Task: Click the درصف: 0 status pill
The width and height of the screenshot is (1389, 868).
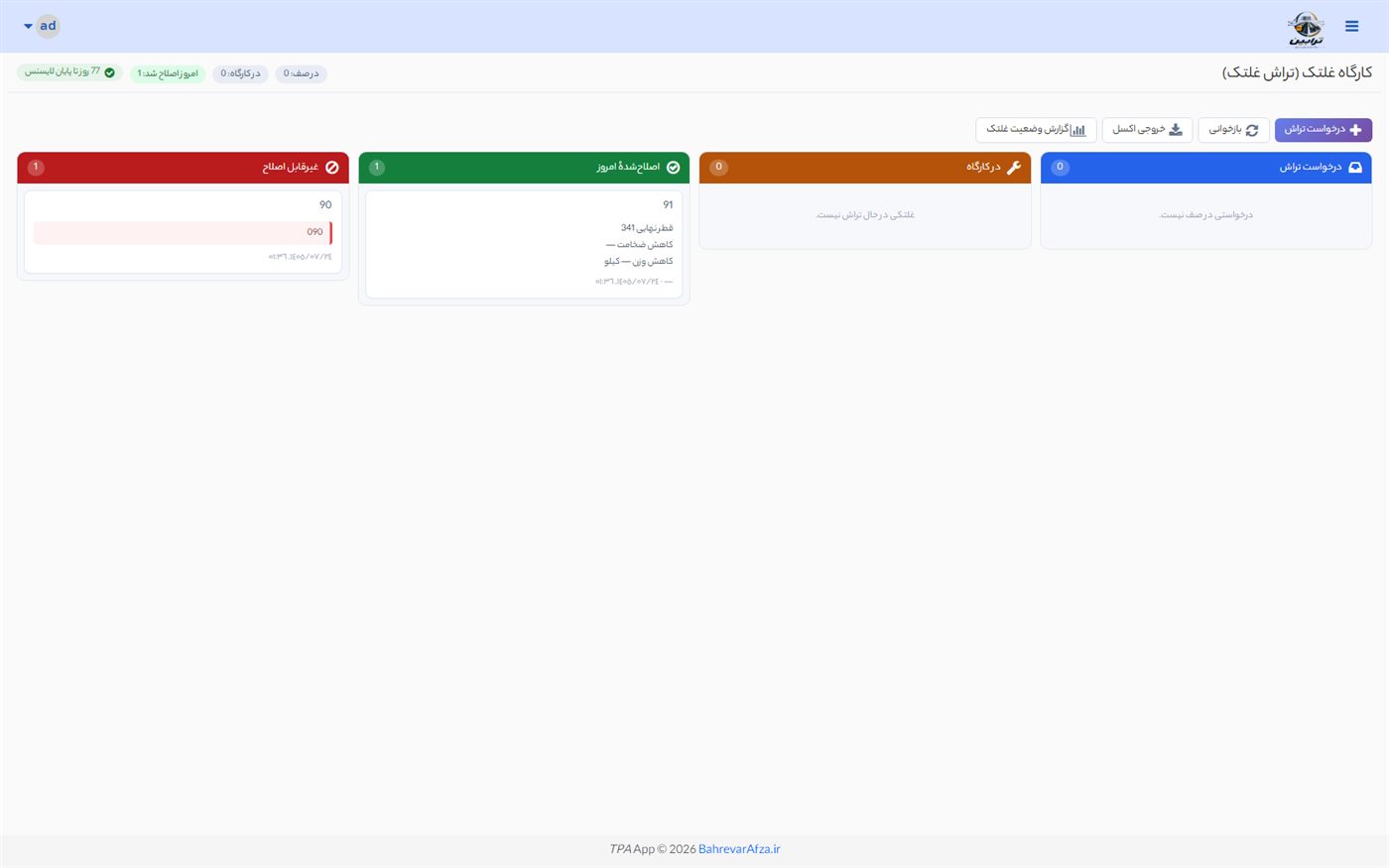Action: point(302,74)
